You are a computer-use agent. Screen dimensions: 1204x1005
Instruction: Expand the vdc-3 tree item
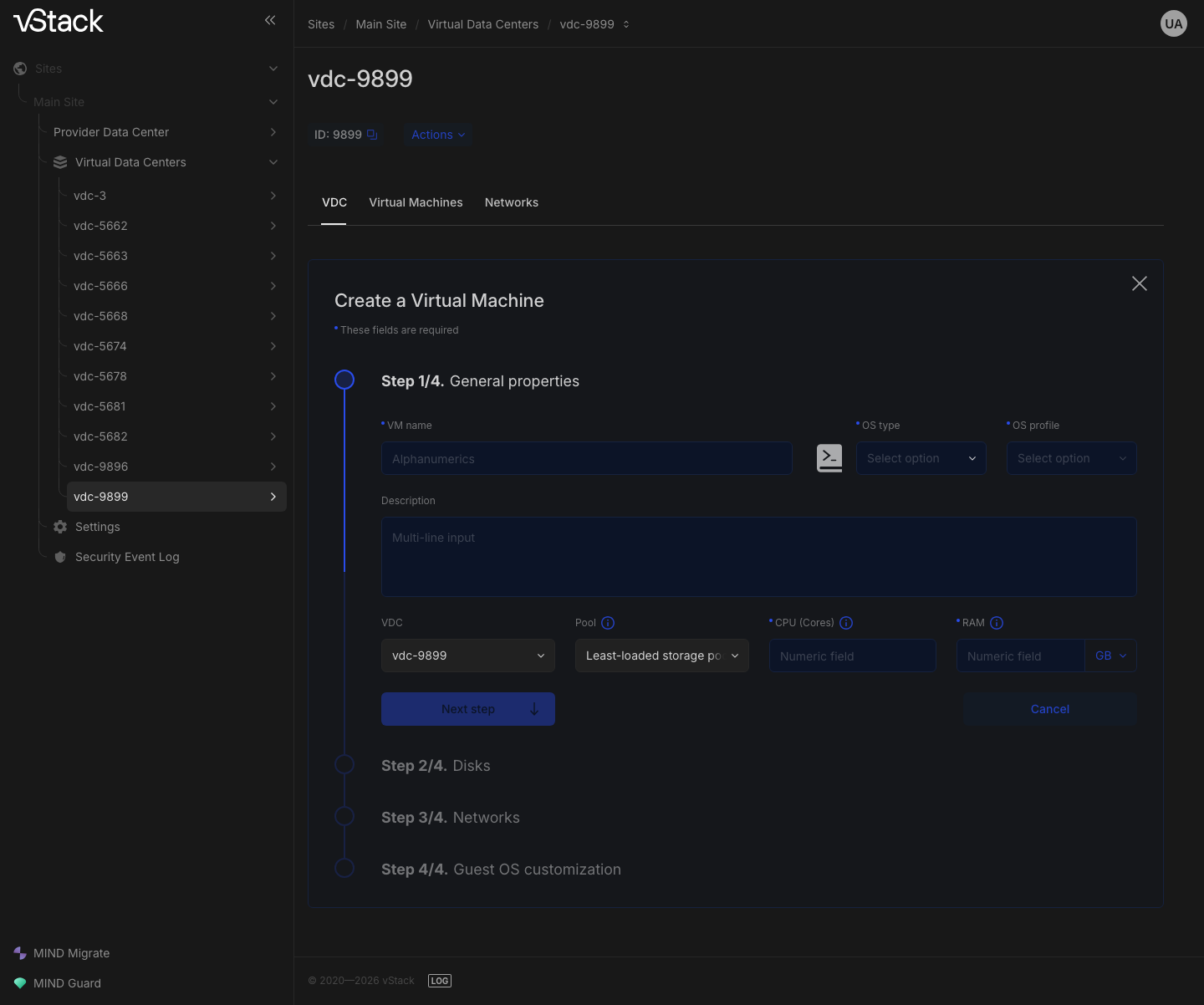point(273,196)
